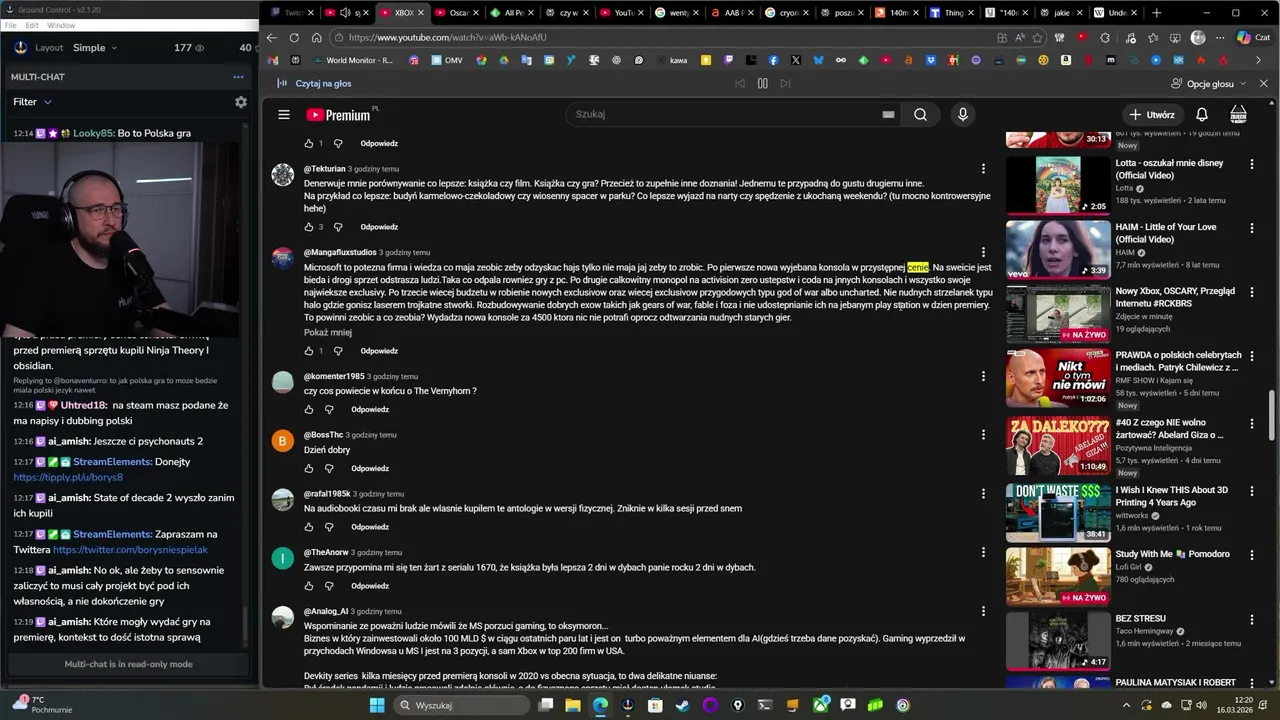Open the YouTube hamburger guide menu

tap(284, 115)
